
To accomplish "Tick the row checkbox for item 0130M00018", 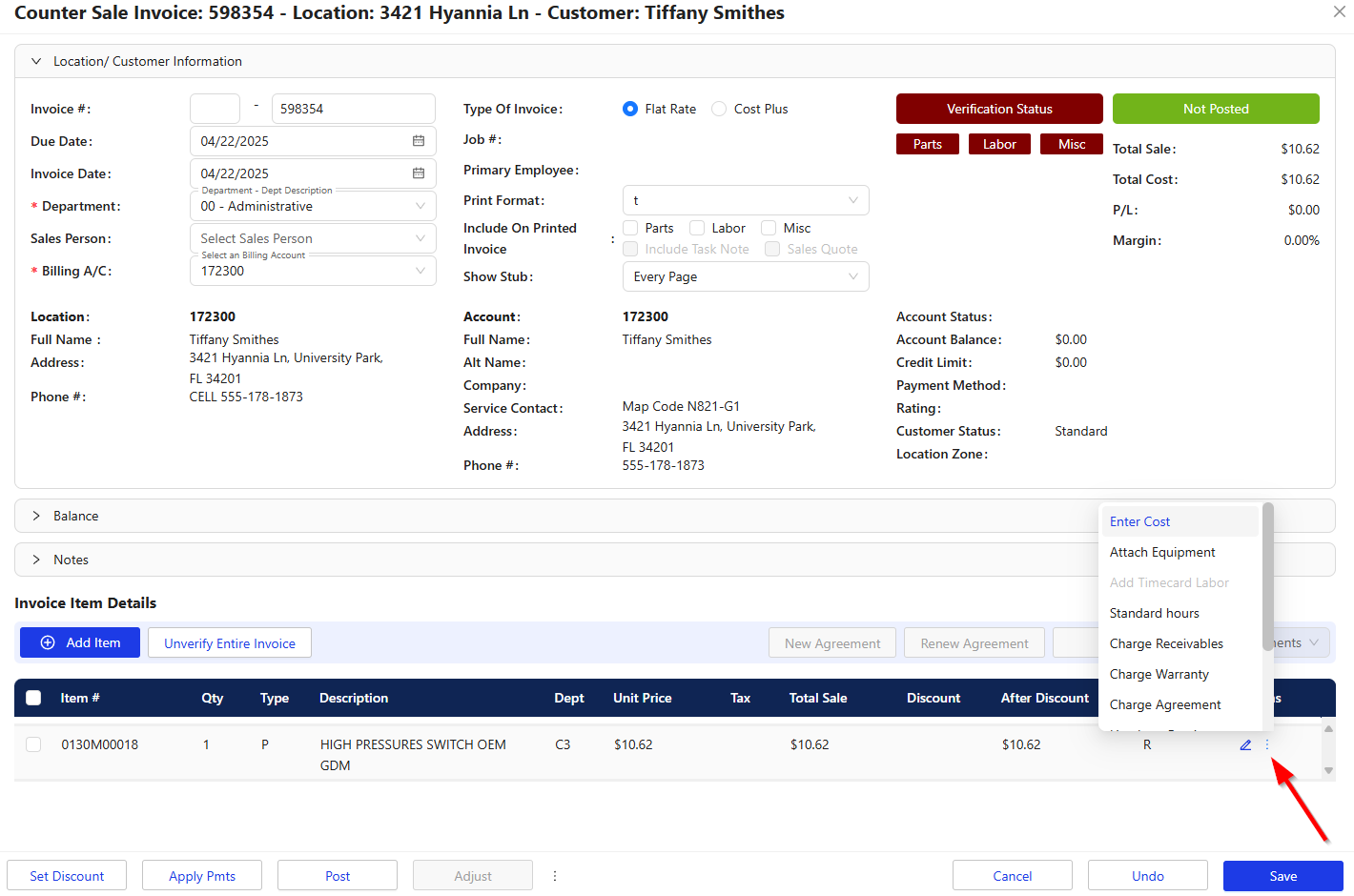I will pyautogui.click(x=33, y=744).
